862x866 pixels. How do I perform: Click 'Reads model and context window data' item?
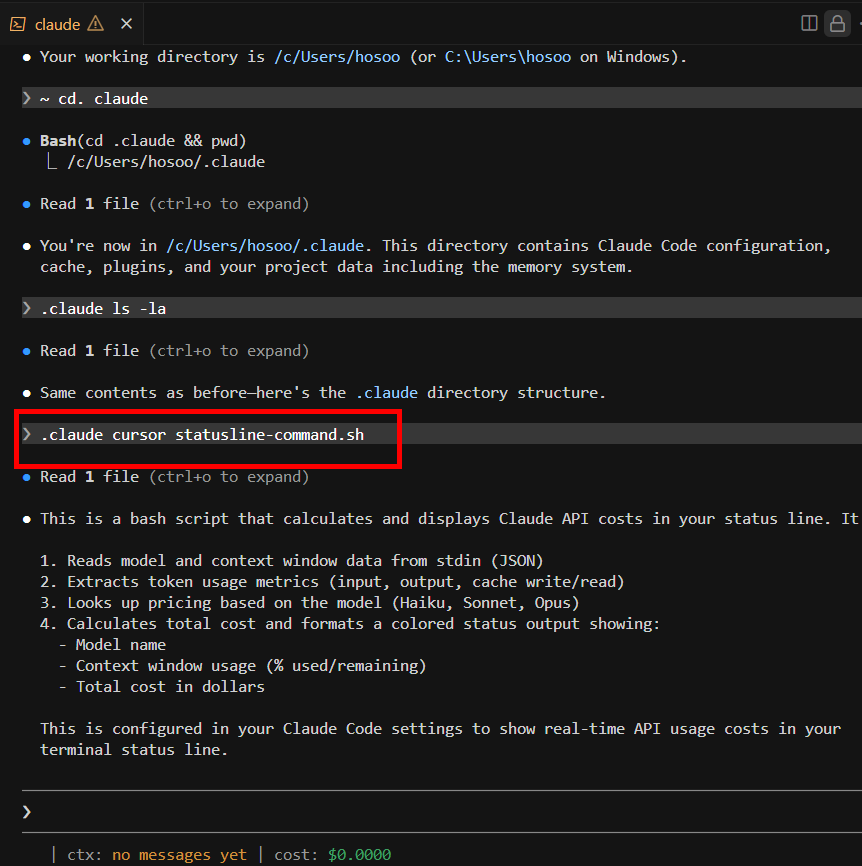pyautogui.click(x=292, y=561)
